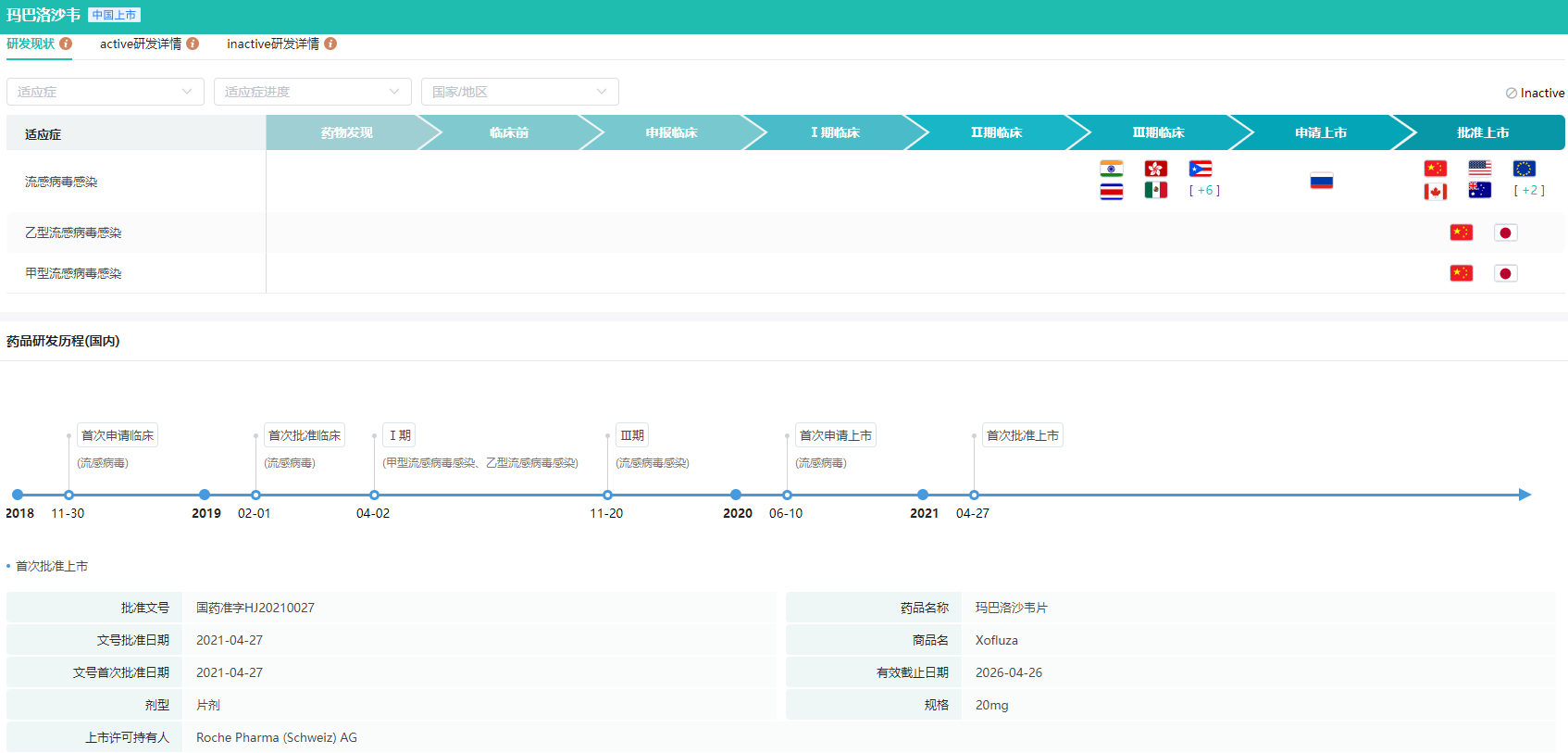Screen dimensions: 1568x753
Task: Open the 适应症 dropdown filter
Action: pyautogui.click(x=106, y=92)
